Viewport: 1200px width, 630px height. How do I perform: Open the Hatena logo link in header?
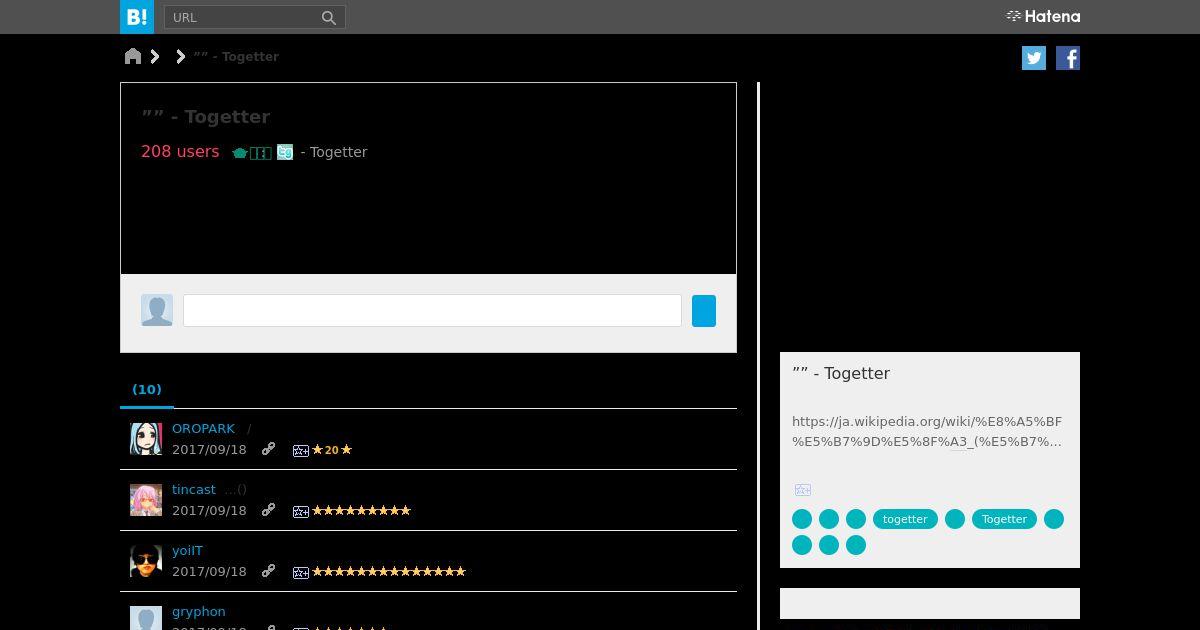(1043, 16)
